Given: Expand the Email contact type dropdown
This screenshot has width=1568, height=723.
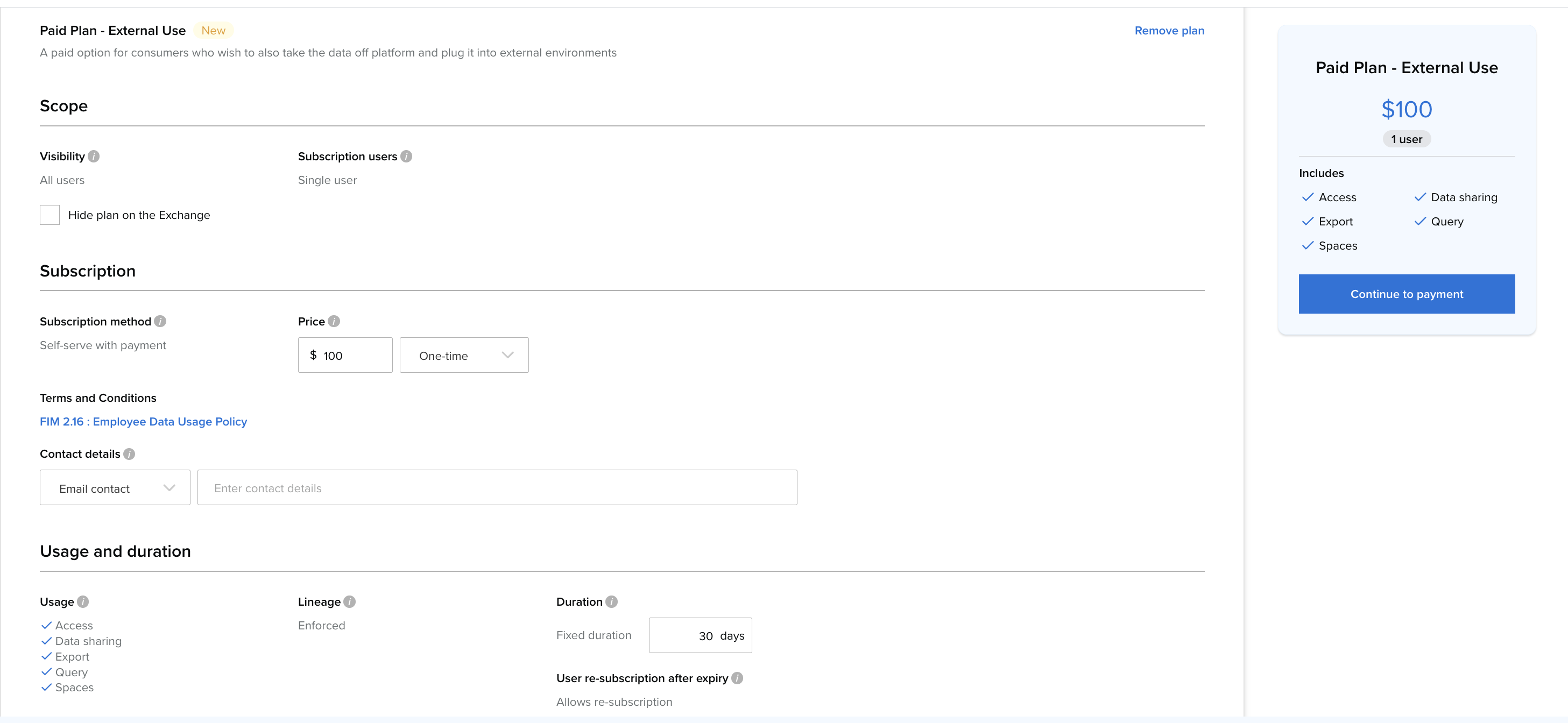Looking at the screenshot, I should tap(115, 488).
